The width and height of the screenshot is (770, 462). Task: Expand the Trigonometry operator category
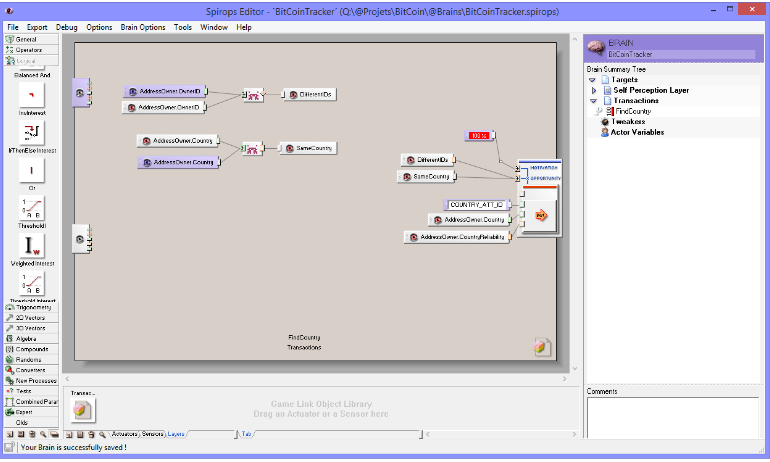pos(31,307)
